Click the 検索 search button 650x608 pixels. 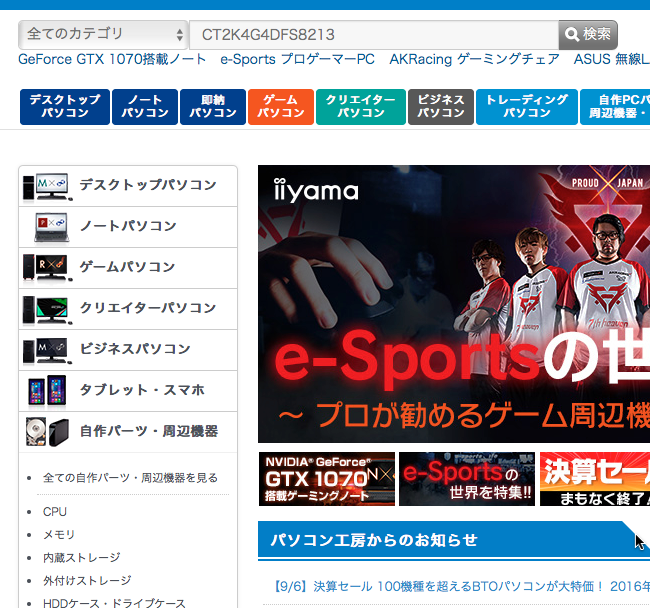tap(588, 35)
